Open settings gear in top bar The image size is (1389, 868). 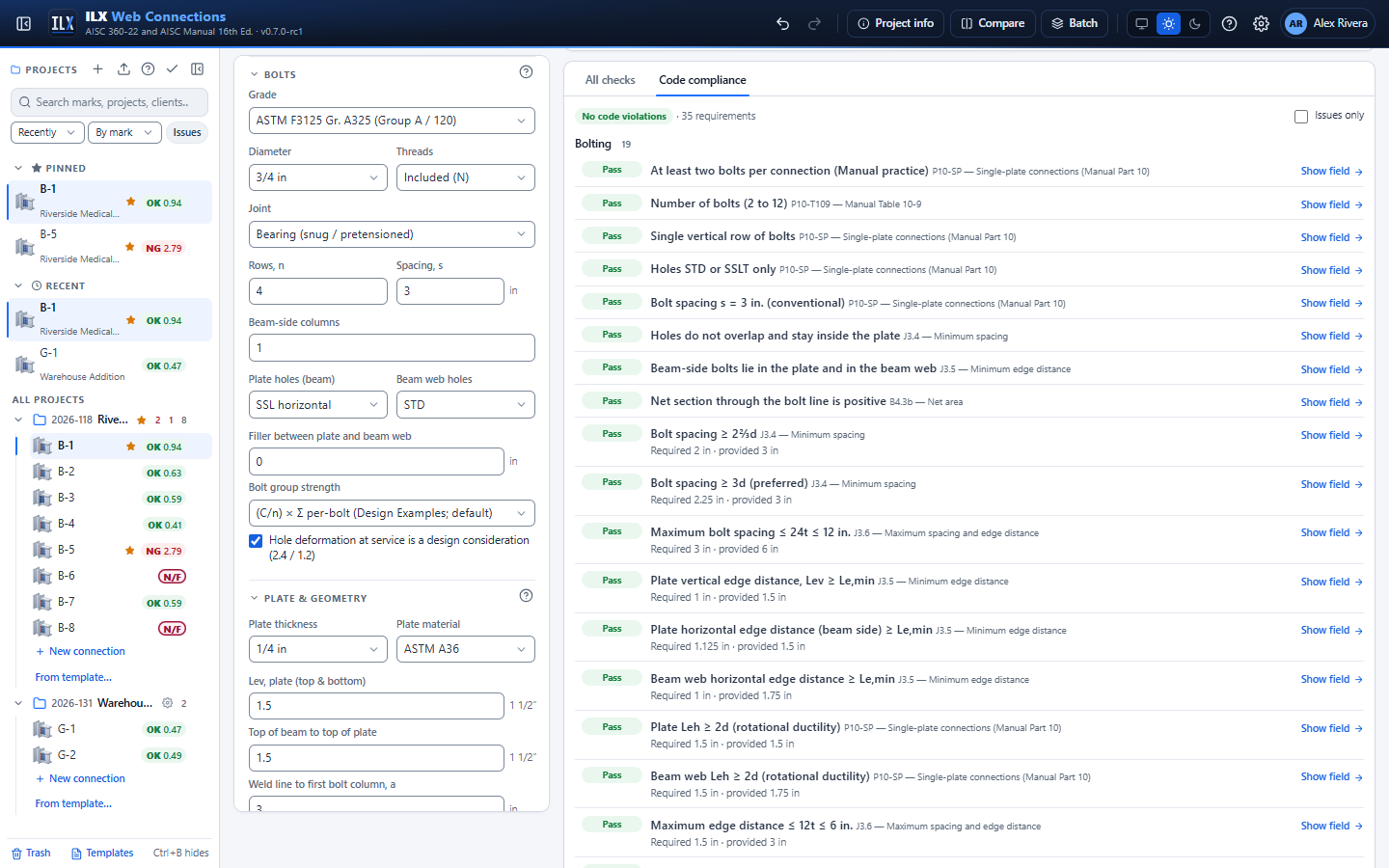point(1261,23)
